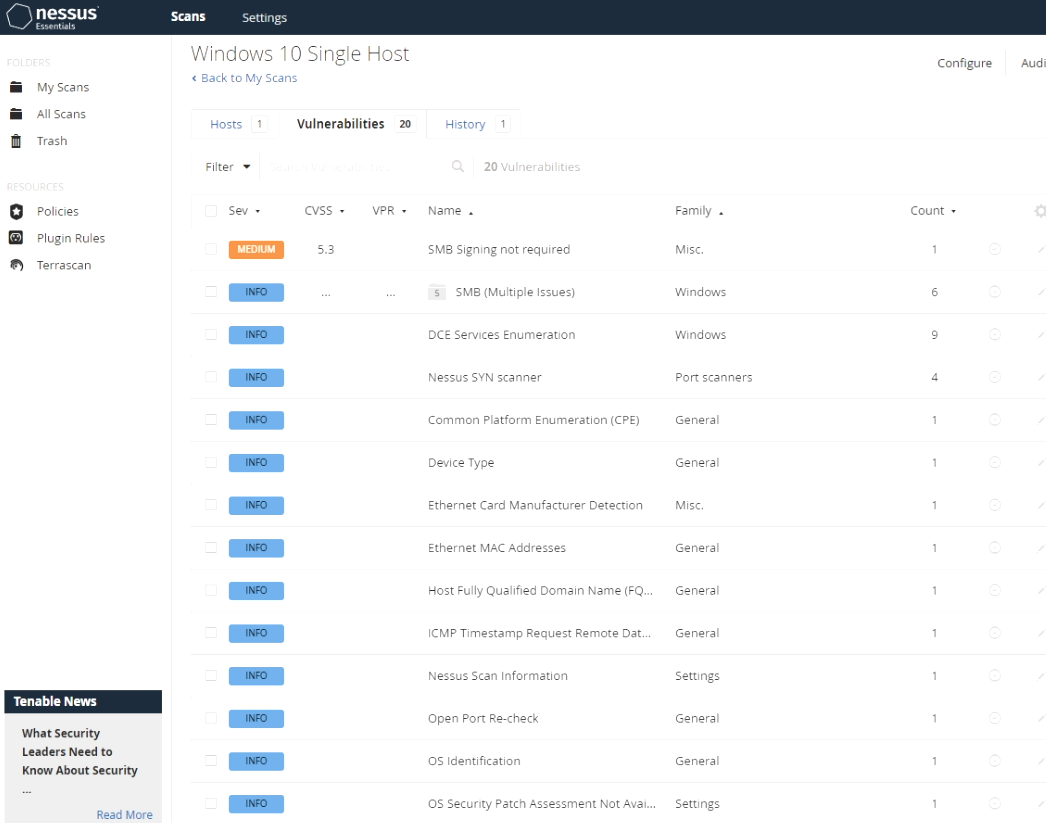Open the Filter dropdown

[226, 166]
